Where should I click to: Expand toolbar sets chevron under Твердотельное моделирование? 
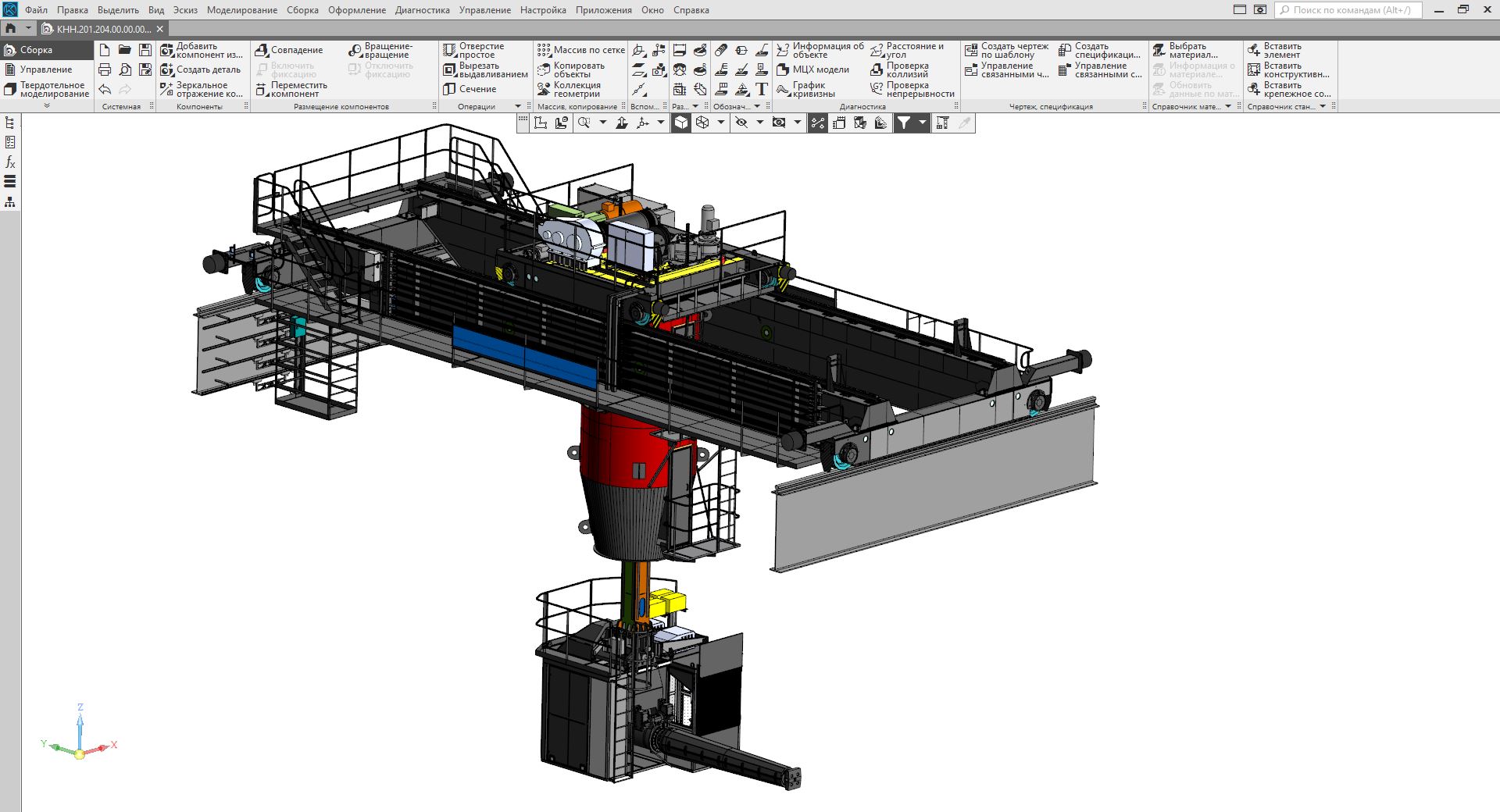[x=47, y=105]
